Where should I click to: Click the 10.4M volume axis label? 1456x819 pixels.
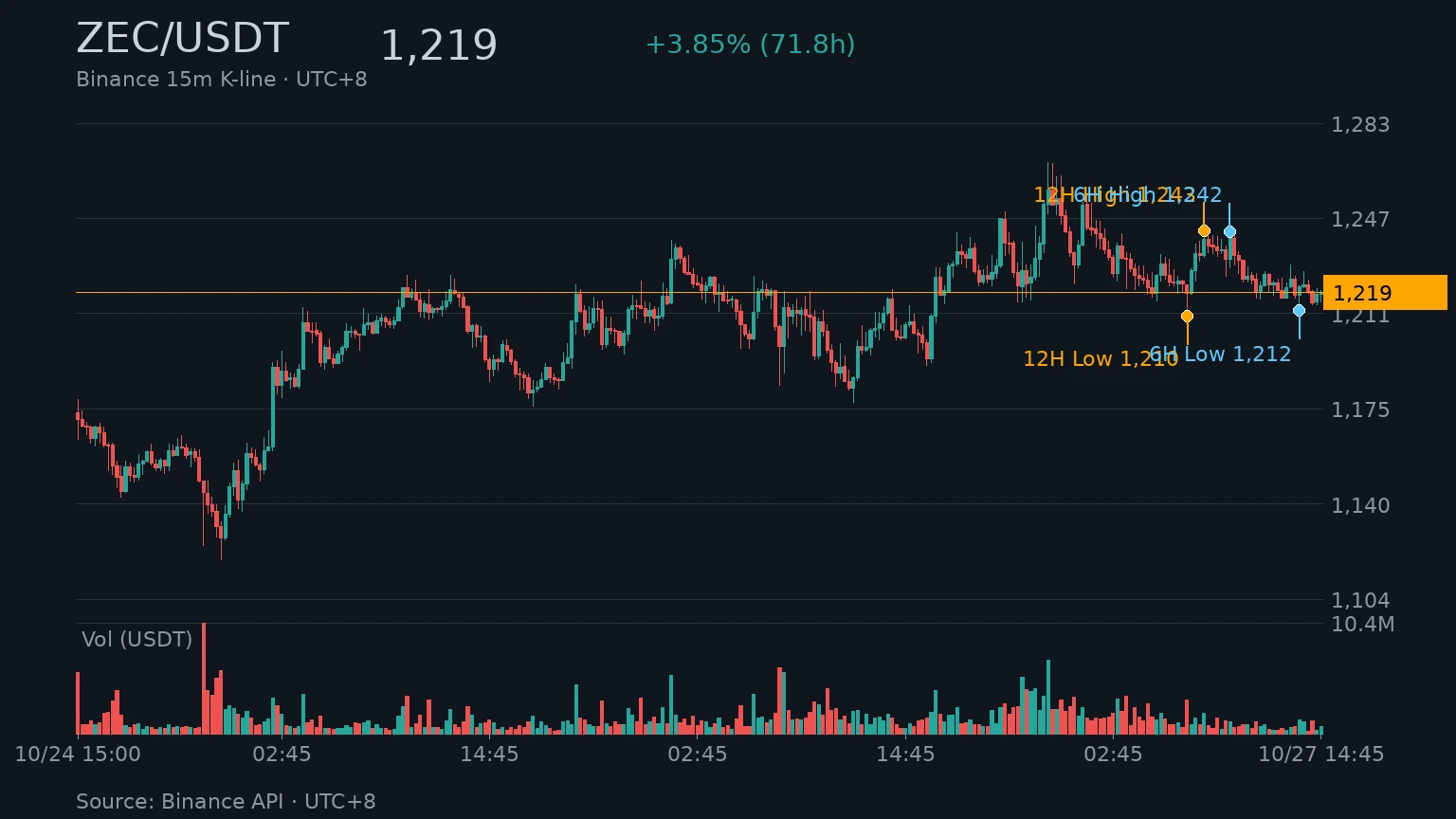pyautogui.click(x=1362, y=624)
